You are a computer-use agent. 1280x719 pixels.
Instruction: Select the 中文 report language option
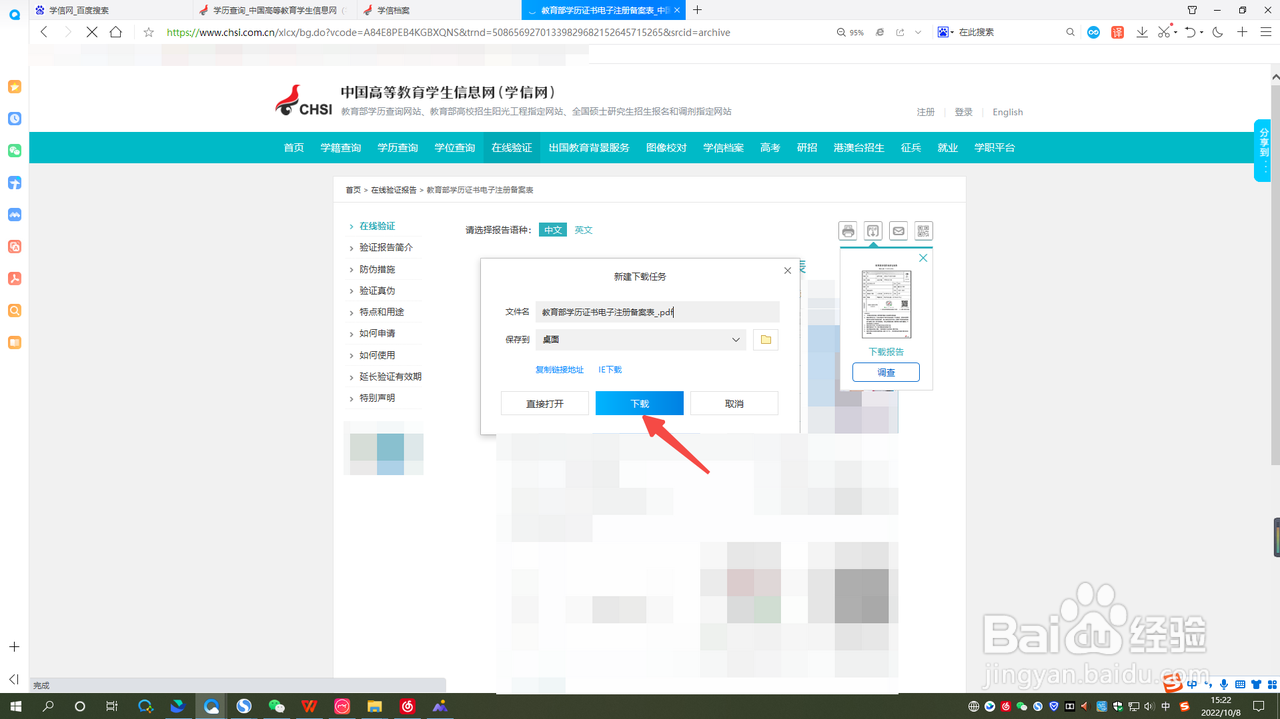click(x=553, y=229)
